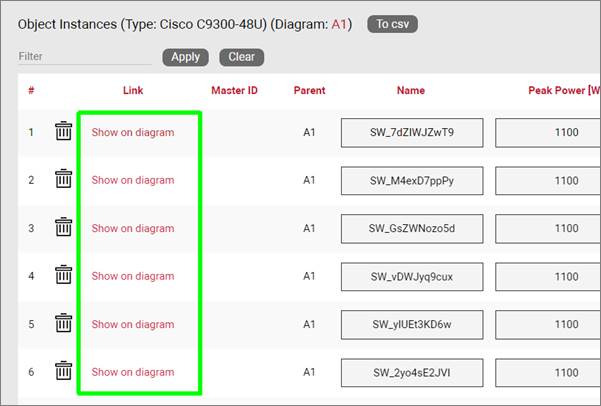Screen dimensions: 601x406
Task: Open the A1 diagram link in header
Action: 339,24
